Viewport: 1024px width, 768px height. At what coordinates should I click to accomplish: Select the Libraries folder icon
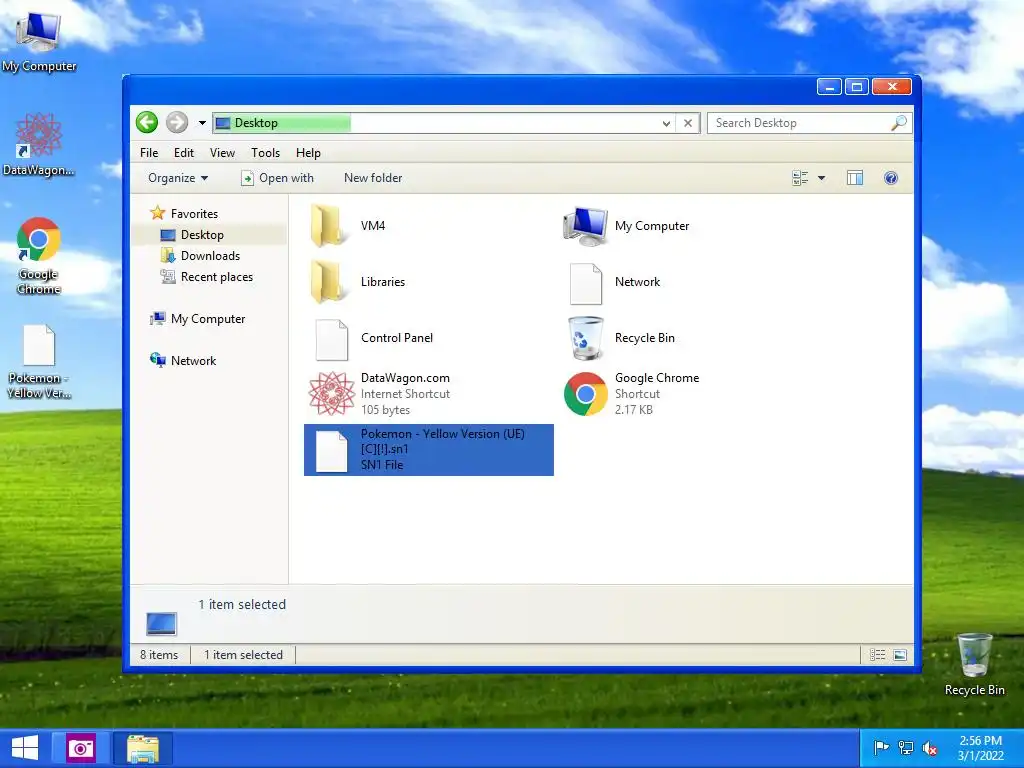pyautogui.click(x=327, y=282)
